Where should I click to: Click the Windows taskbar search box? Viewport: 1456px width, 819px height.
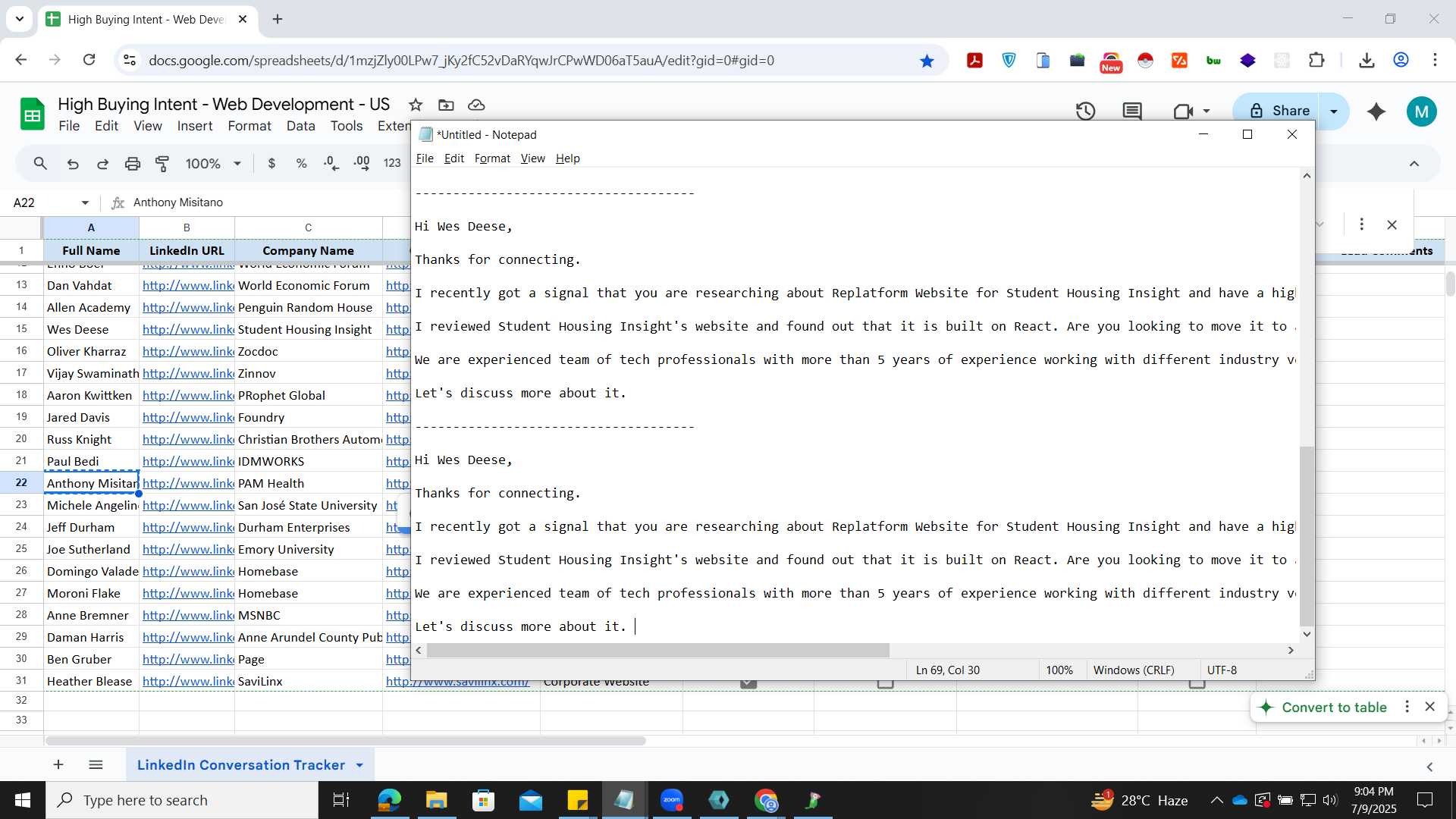[182, 800]
